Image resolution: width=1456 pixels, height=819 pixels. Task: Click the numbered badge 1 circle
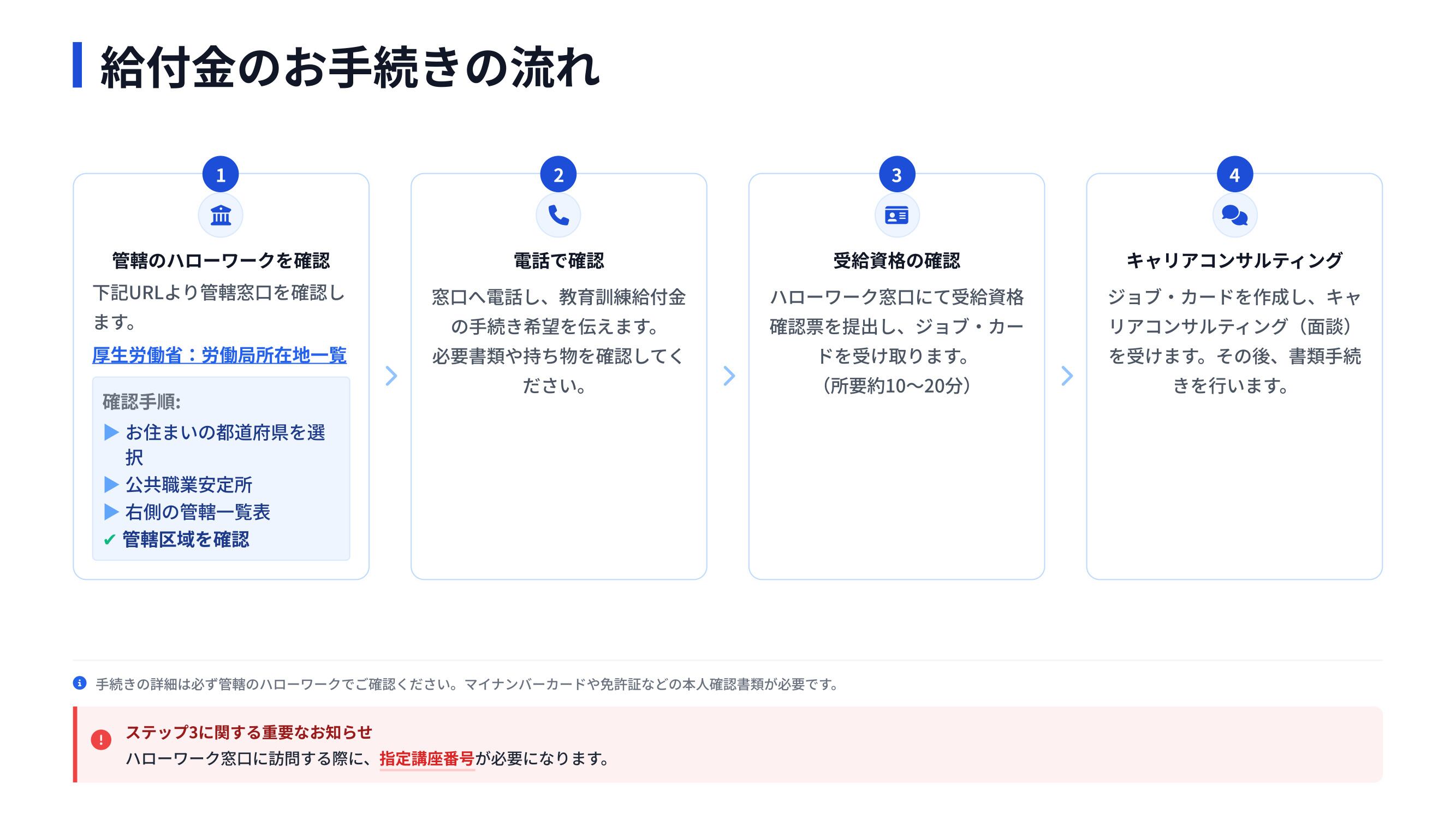[x=221, y=175]
